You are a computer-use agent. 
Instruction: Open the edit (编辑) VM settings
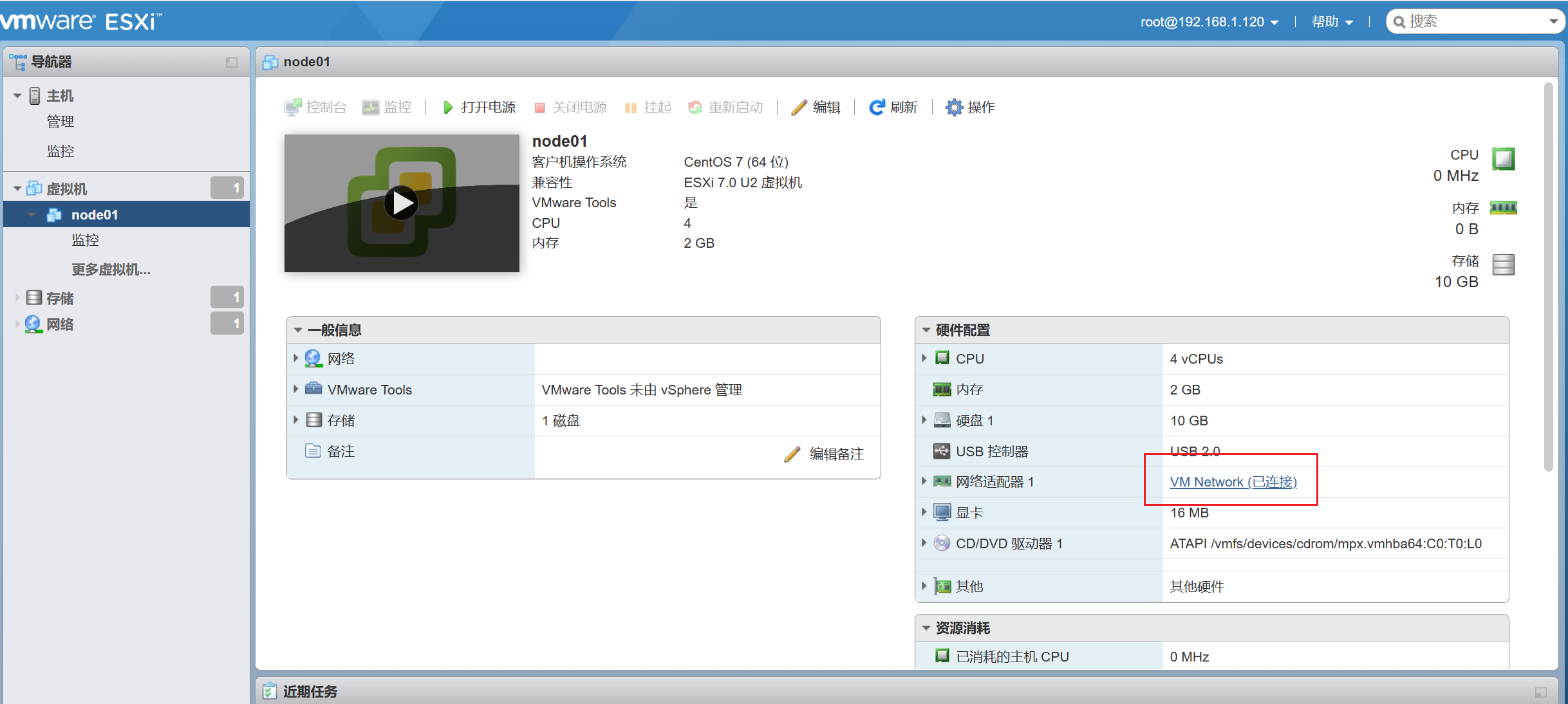coord(816,107)
